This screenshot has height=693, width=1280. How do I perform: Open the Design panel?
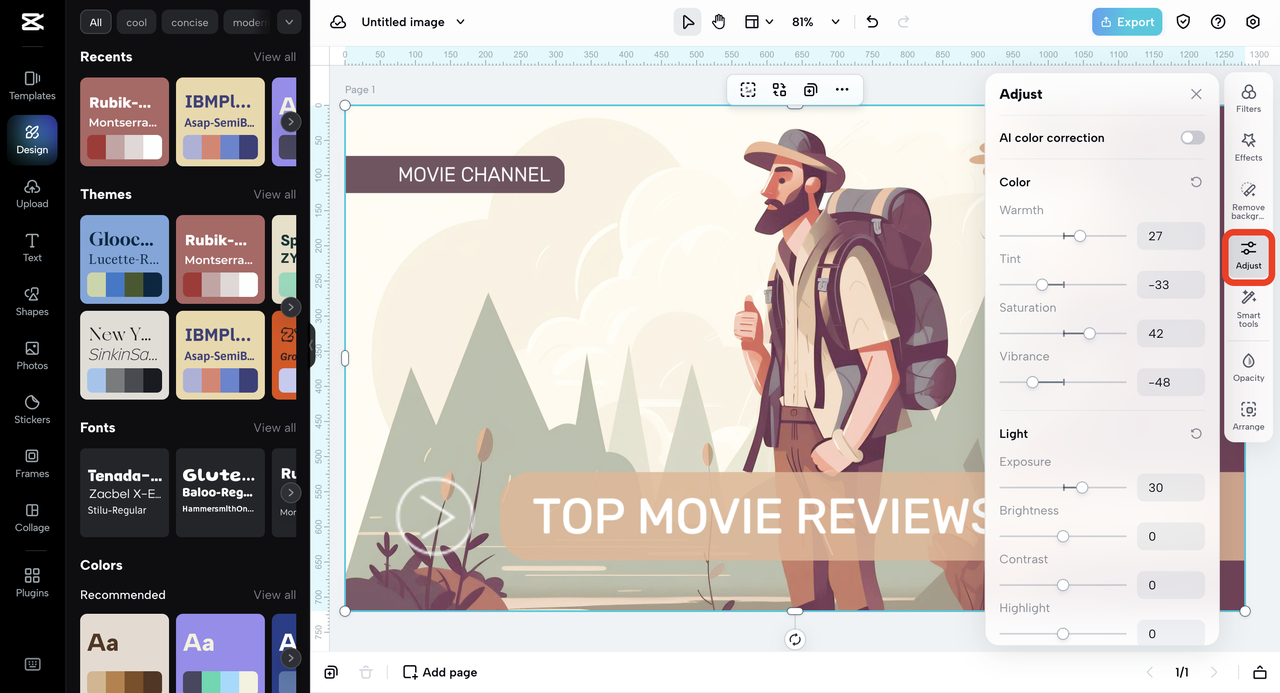pyautogui.click(x=32, y=139)
